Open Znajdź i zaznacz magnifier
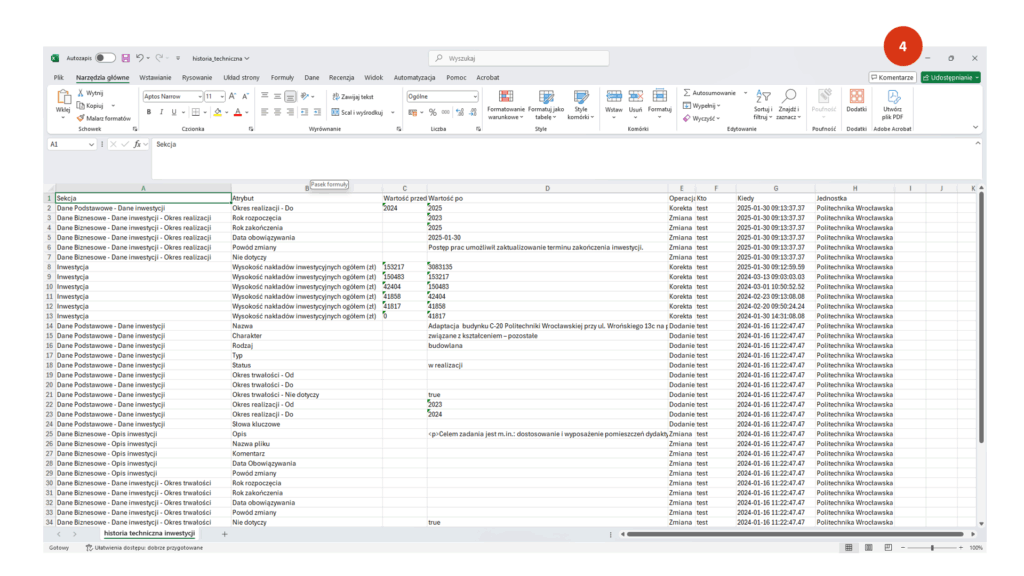Viewport: 1024px width, 576px height. [789, 104]
